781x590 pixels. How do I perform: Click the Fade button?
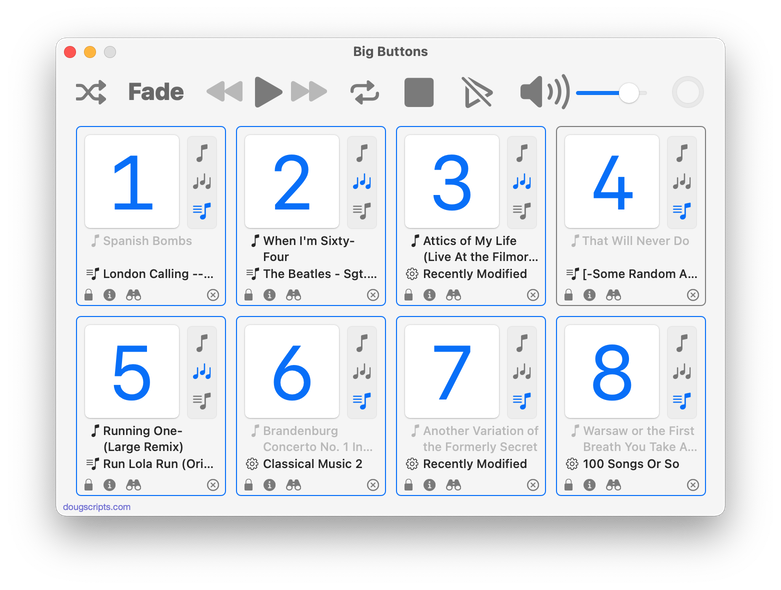tap(156, 92)
